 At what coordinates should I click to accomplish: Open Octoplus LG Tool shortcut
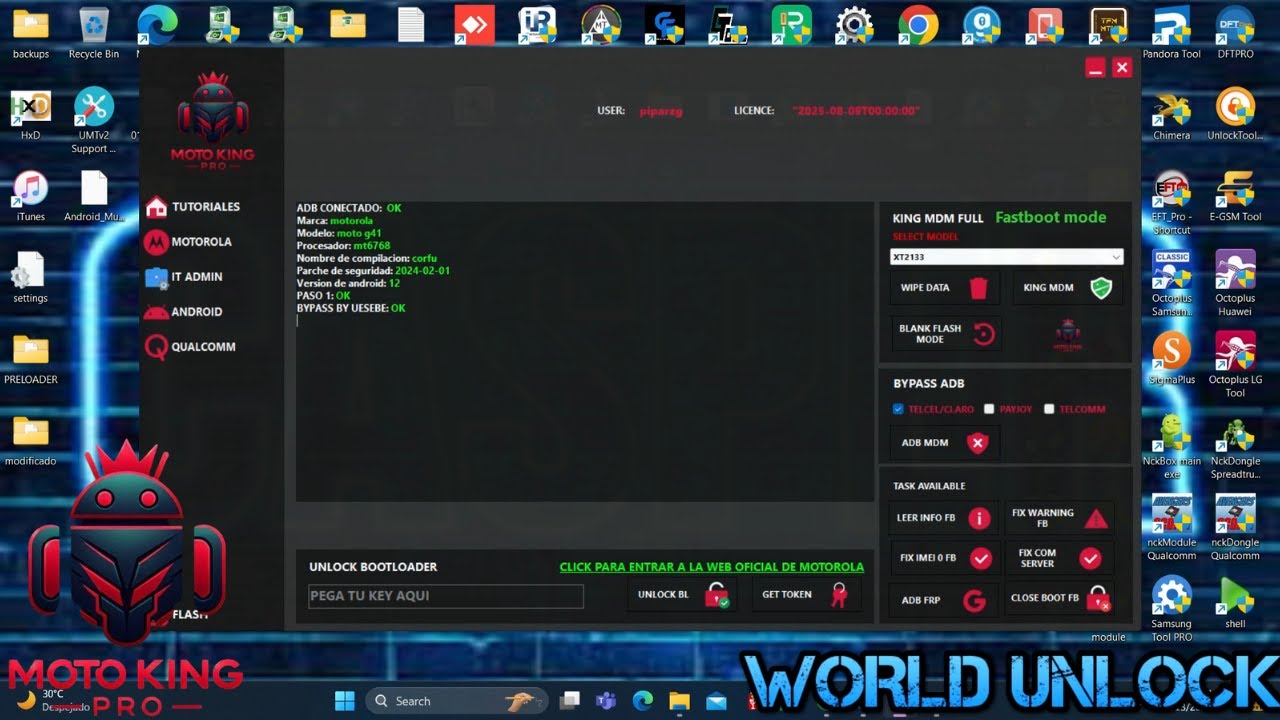1235,365
